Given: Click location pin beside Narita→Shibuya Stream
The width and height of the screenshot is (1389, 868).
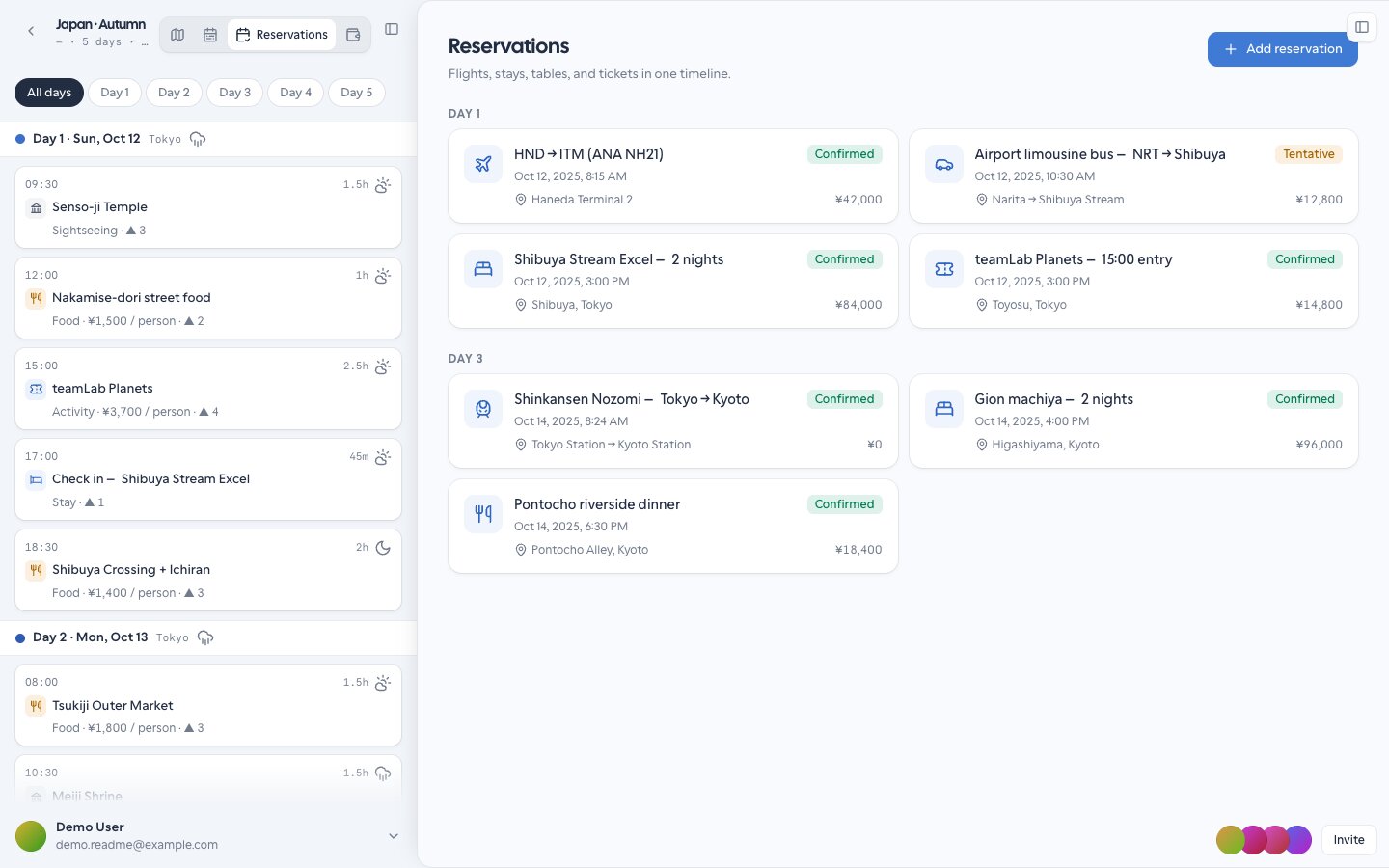Looking at the screenshot, I should tap(982, 200).
